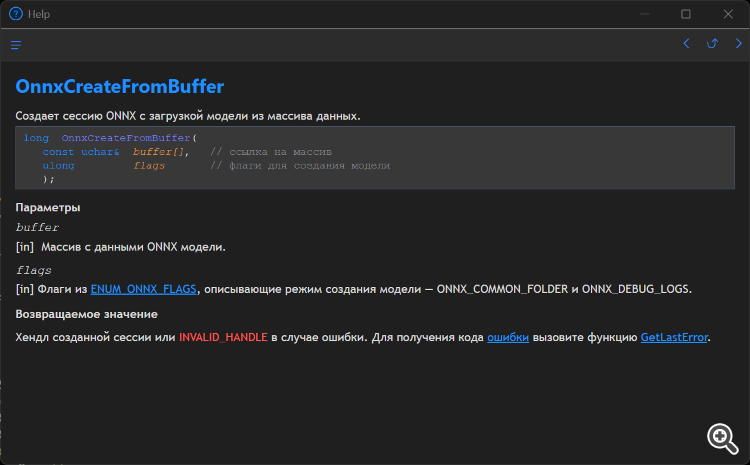
Task: Click the red INVALID_HANDLE text
Action: click(223, 339)
